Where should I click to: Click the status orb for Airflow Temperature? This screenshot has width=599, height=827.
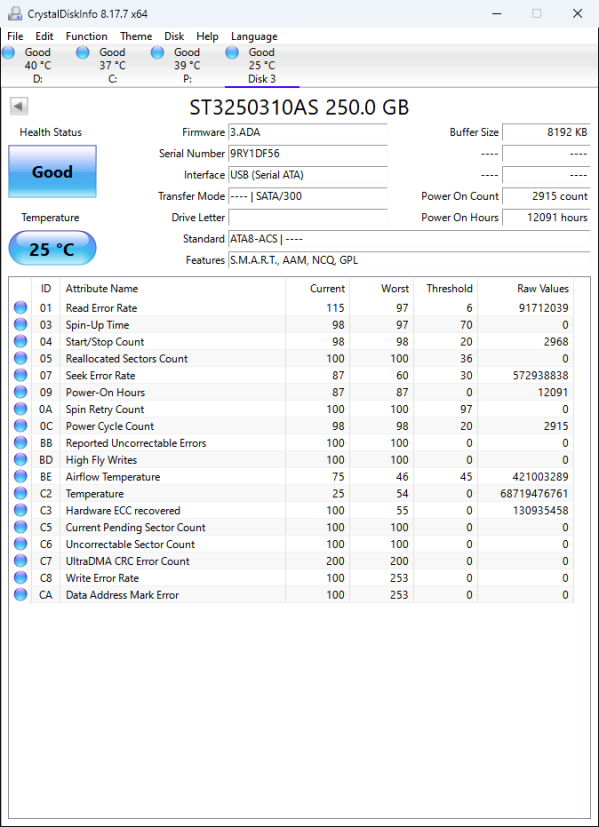pos(21,476)
